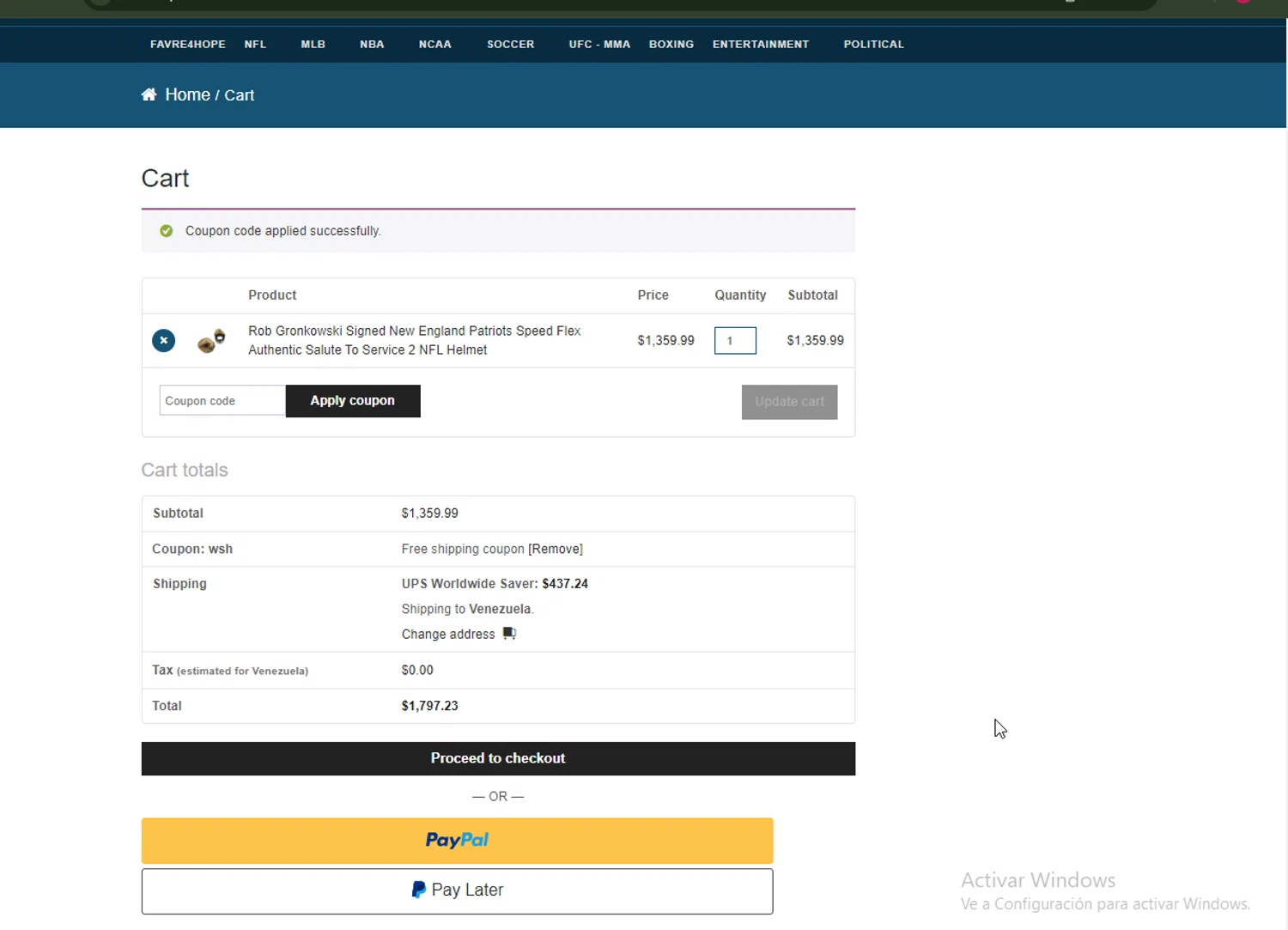Click the UPS Worldwide Saver shipping text
Viewport: 1288px width, 930px height.
click(x=495, y=584)
